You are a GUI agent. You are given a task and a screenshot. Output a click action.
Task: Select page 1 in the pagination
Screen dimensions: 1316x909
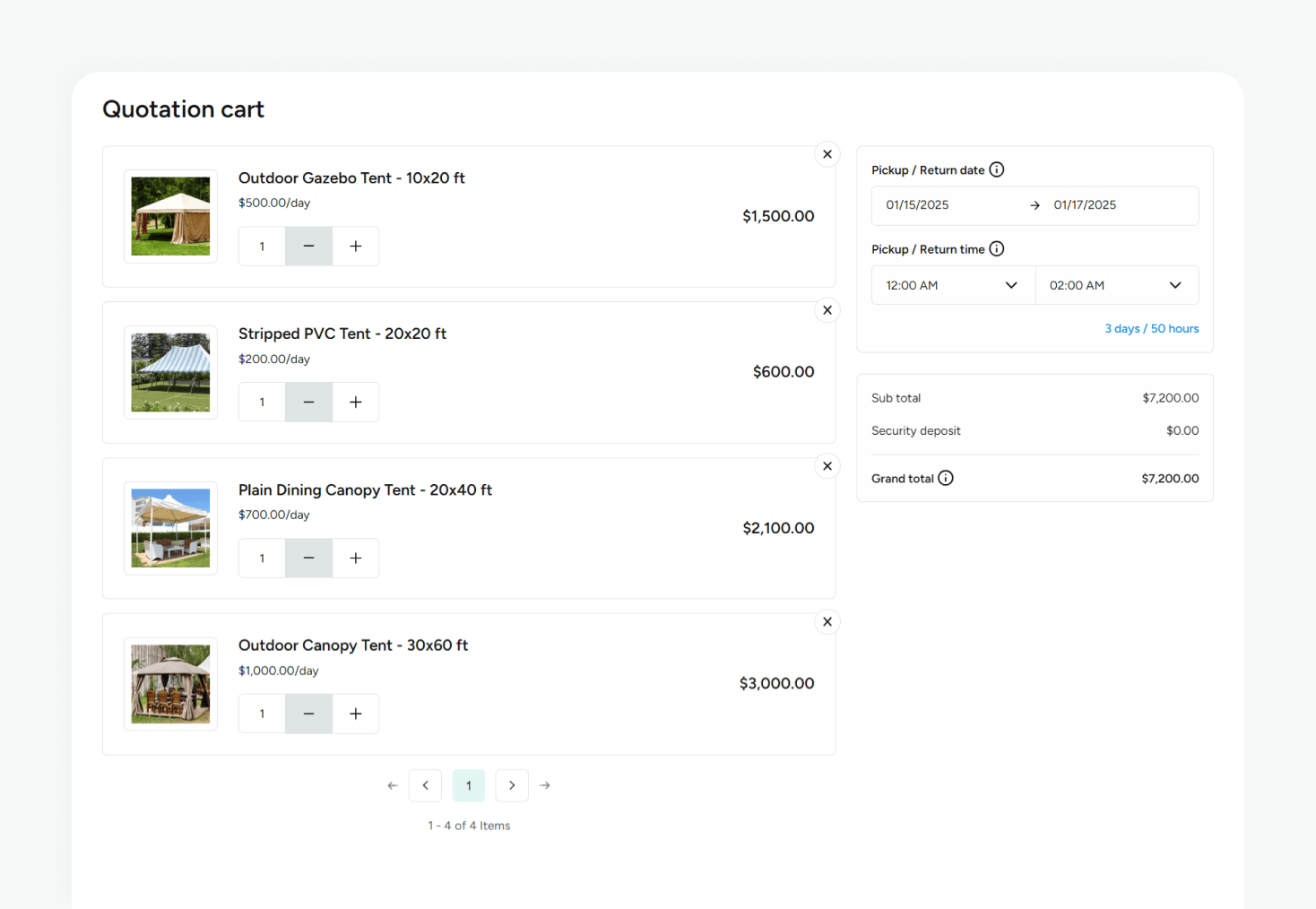[x=469, y=785]
